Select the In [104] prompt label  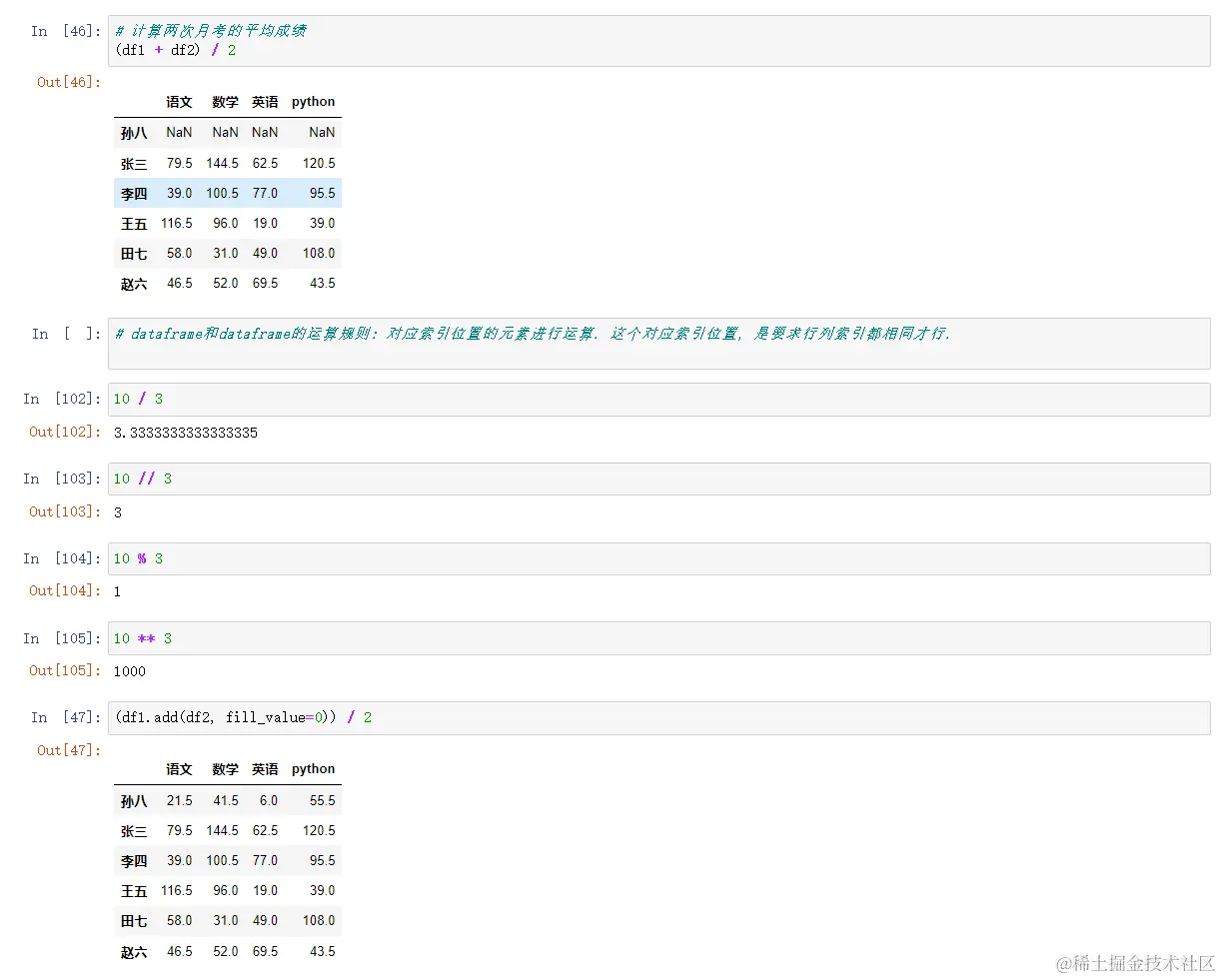coord(62,558)
